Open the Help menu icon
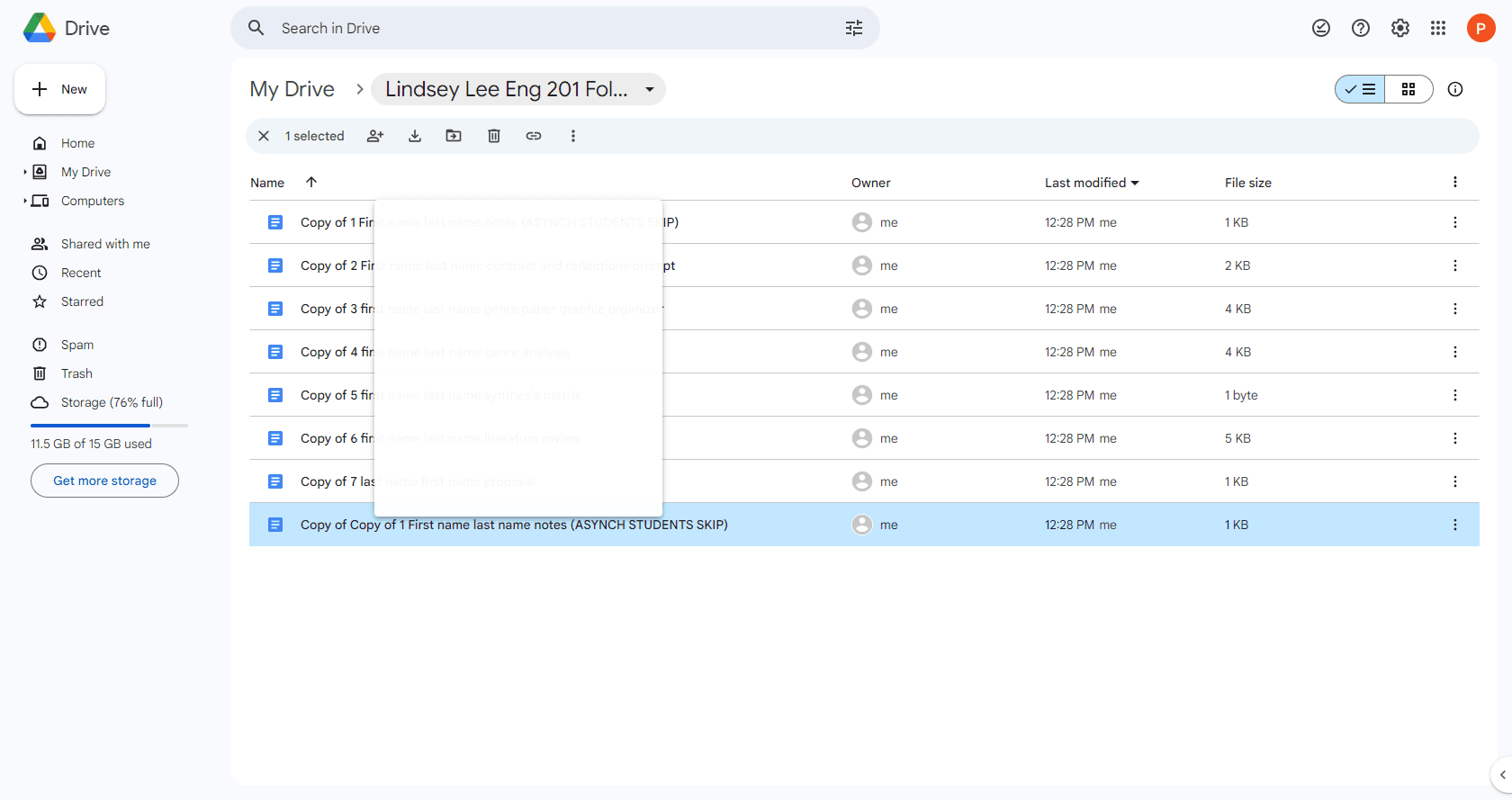This screenshot has width=1512, height=800. point(1361,28)
